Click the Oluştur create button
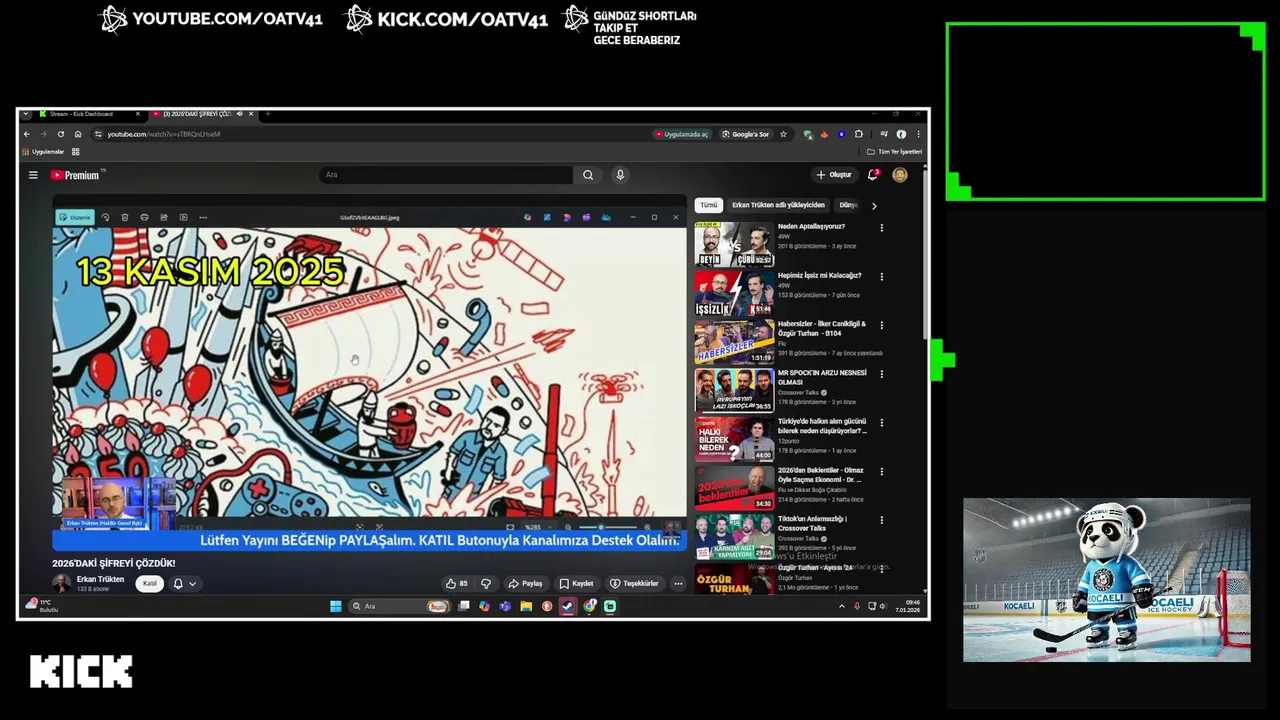The width and height of the screenshot is (1280, 720). [x=834, y=175]
